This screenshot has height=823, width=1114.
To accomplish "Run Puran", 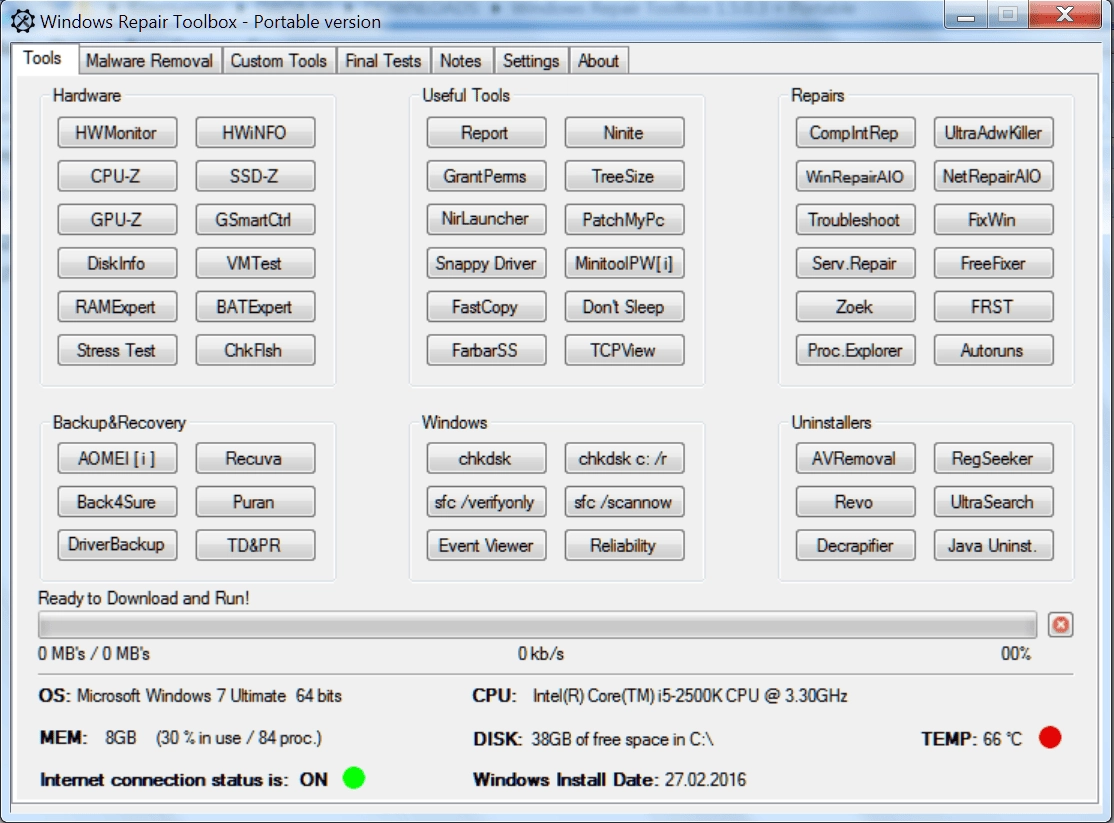I will pyautogui.click(x=255, y=502).
